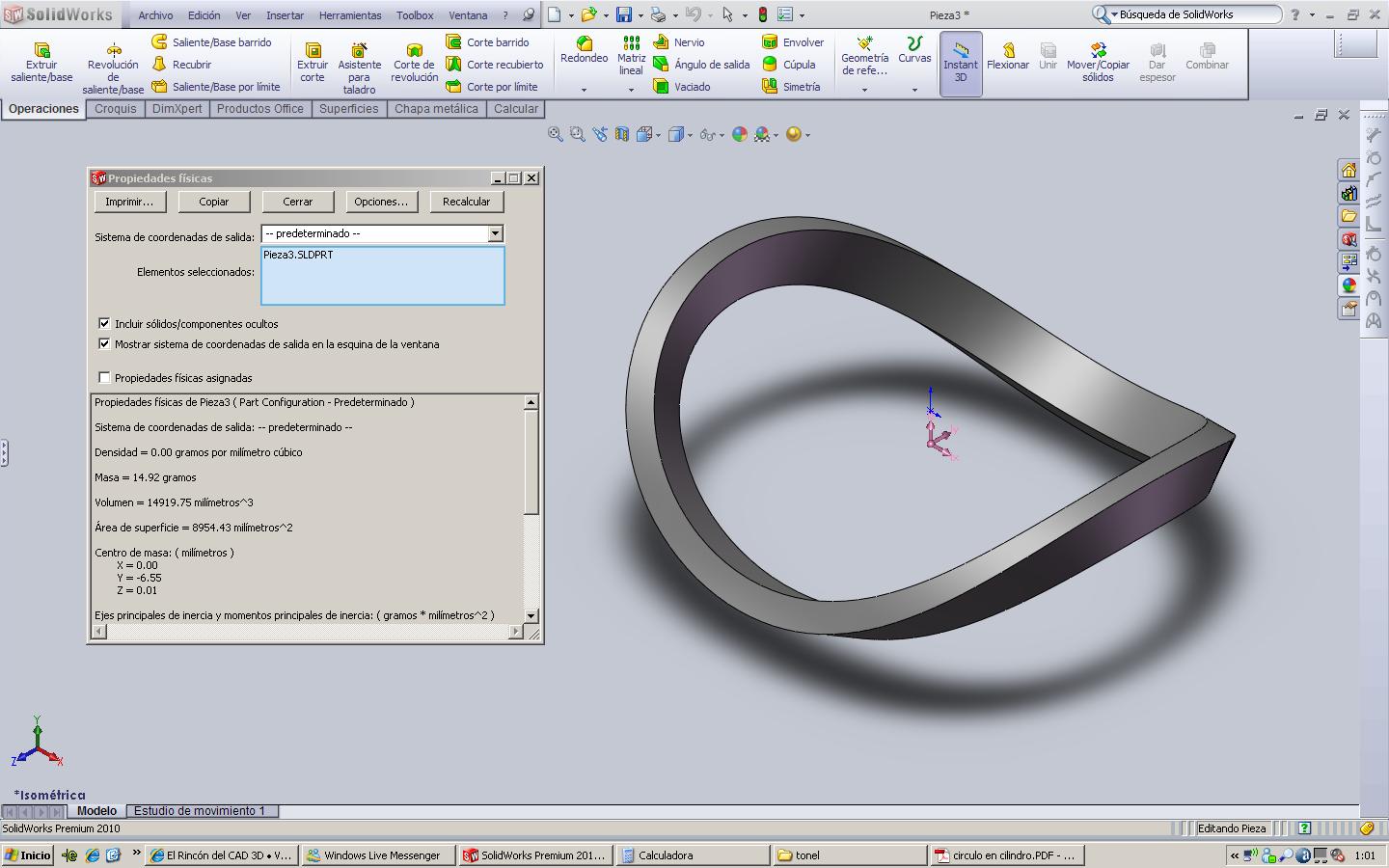Choose Saliente/Base barrido tool
The height and width of the screenshot is (868, 1389).
click(212, 42)
